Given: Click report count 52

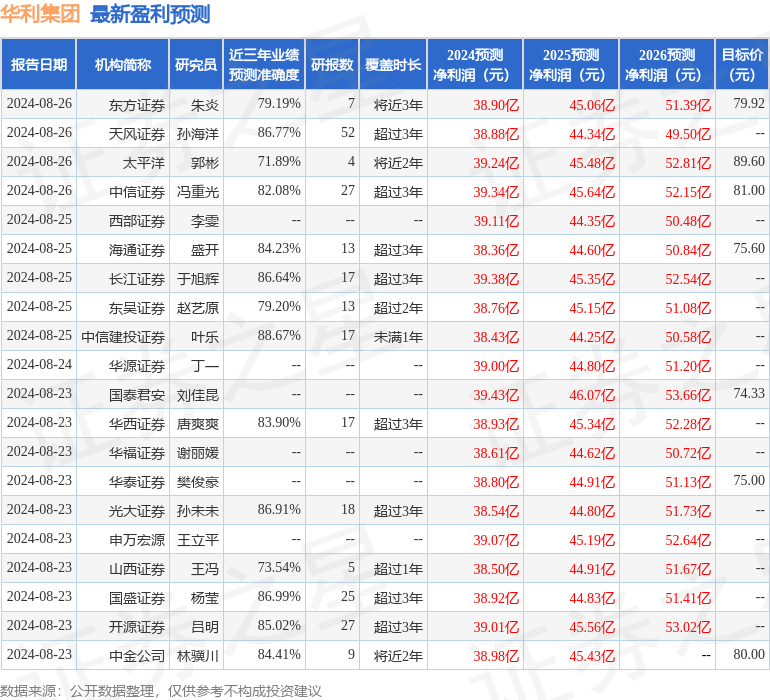Looking at the screenshot, I should [x=348, y=133].
